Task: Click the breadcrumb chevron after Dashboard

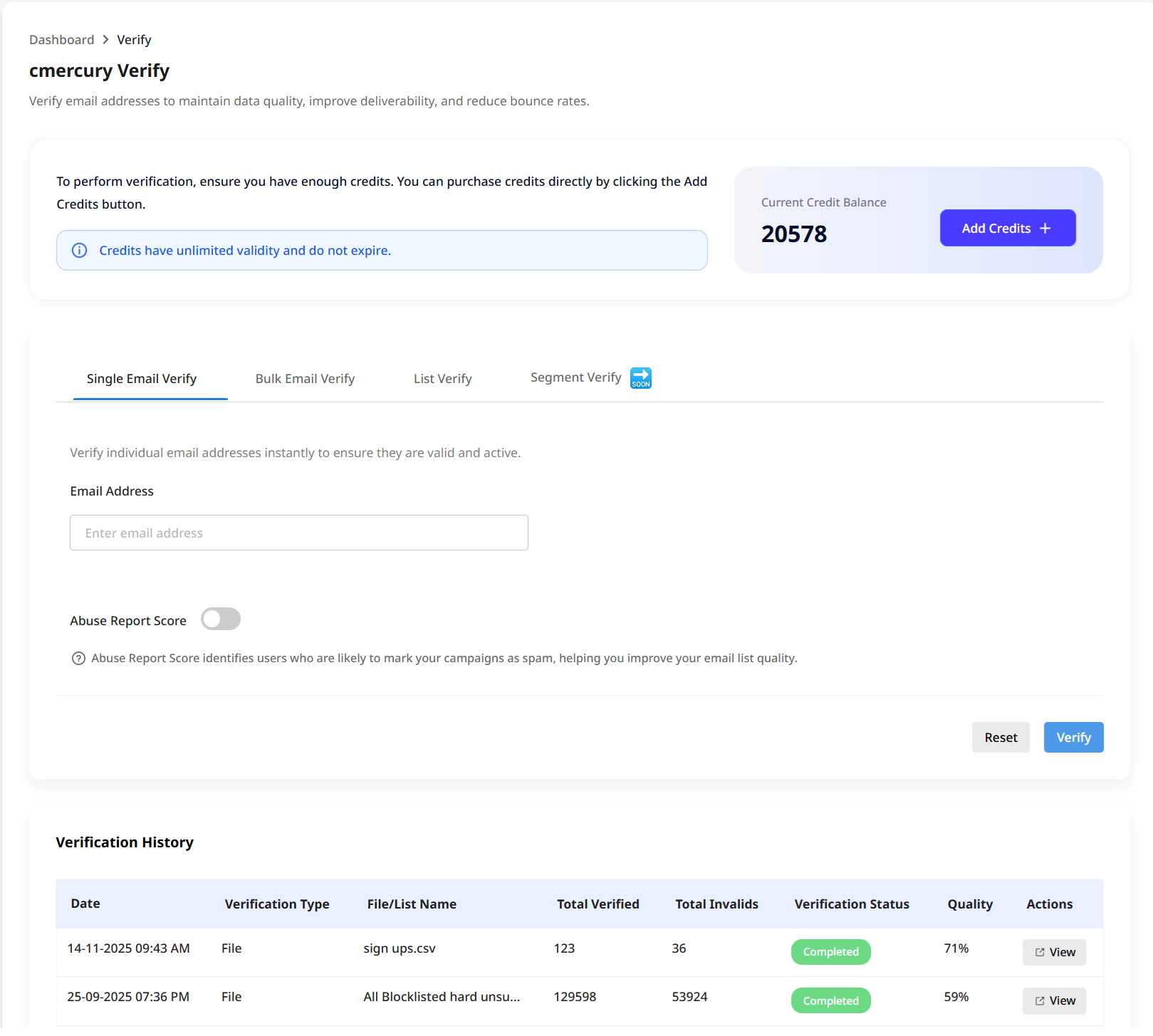Action: pos(105,40)
